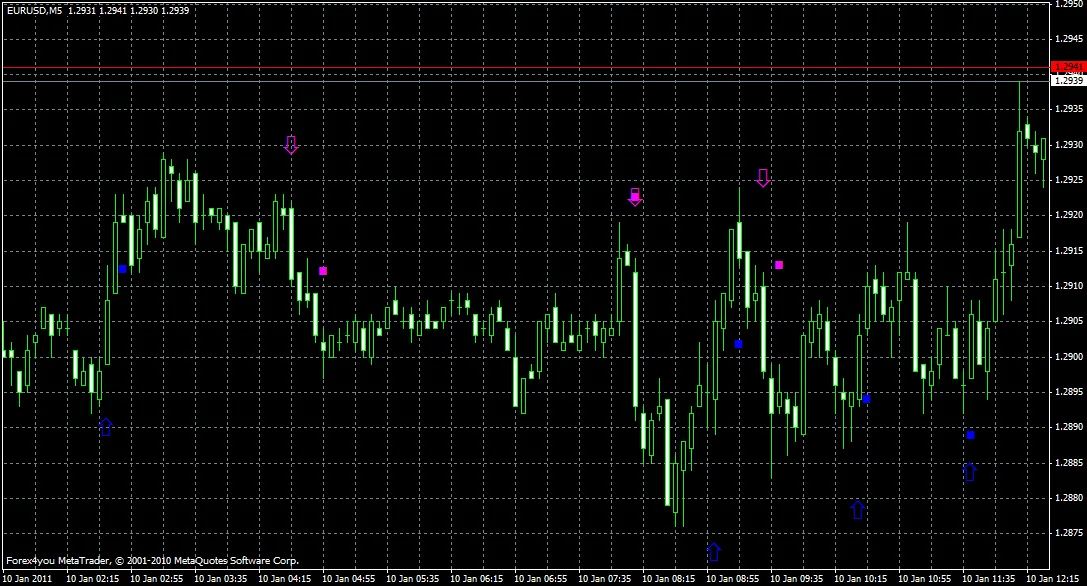This screenshot has height=586, width=1087.
Task: Click the 10 Jan 10:15 time label
Action: (860, 578)
